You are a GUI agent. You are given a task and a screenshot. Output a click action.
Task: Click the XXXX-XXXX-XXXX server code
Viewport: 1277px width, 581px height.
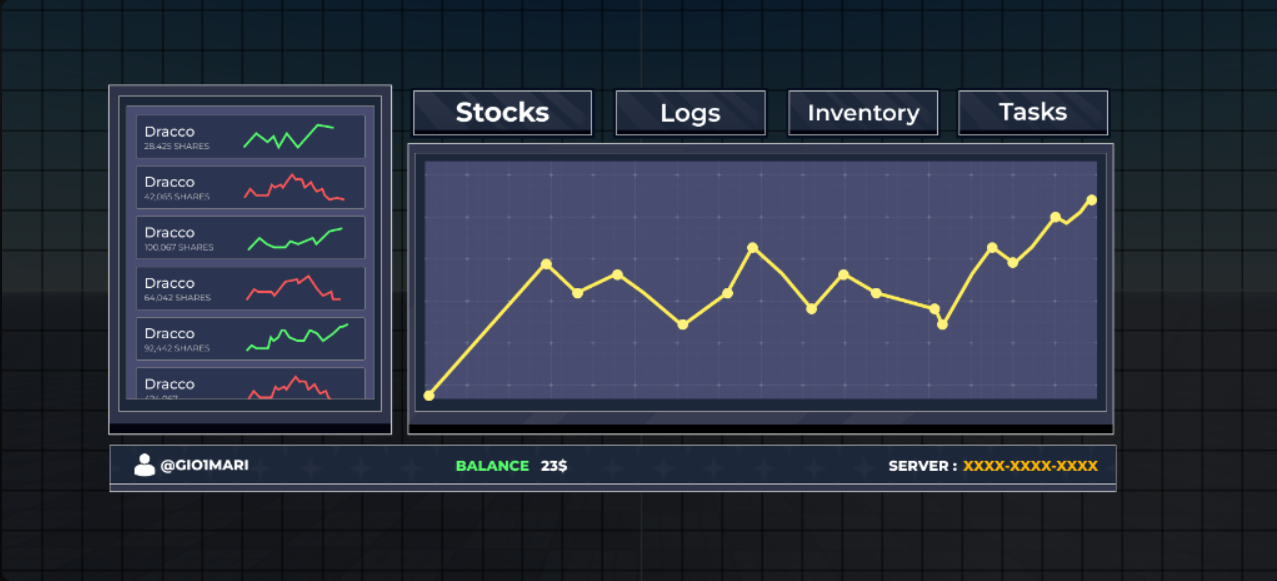click(x=1030, y=466)
